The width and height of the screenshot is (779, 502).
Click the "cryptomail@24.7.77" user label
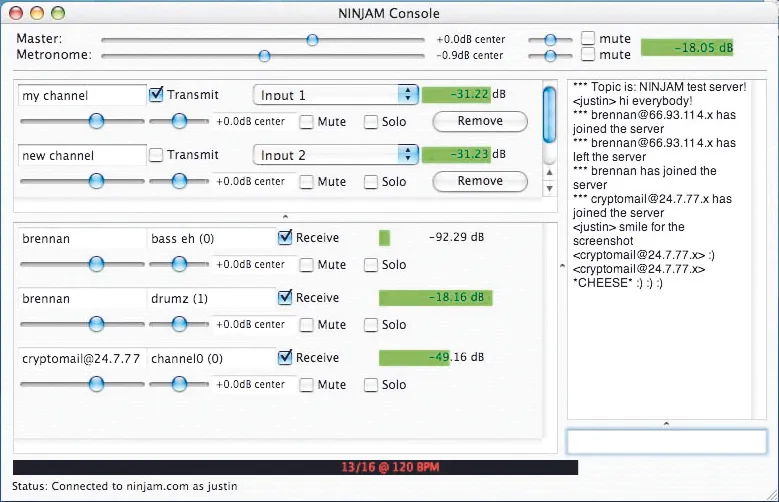pyautogui.click(x=81, y=359)
